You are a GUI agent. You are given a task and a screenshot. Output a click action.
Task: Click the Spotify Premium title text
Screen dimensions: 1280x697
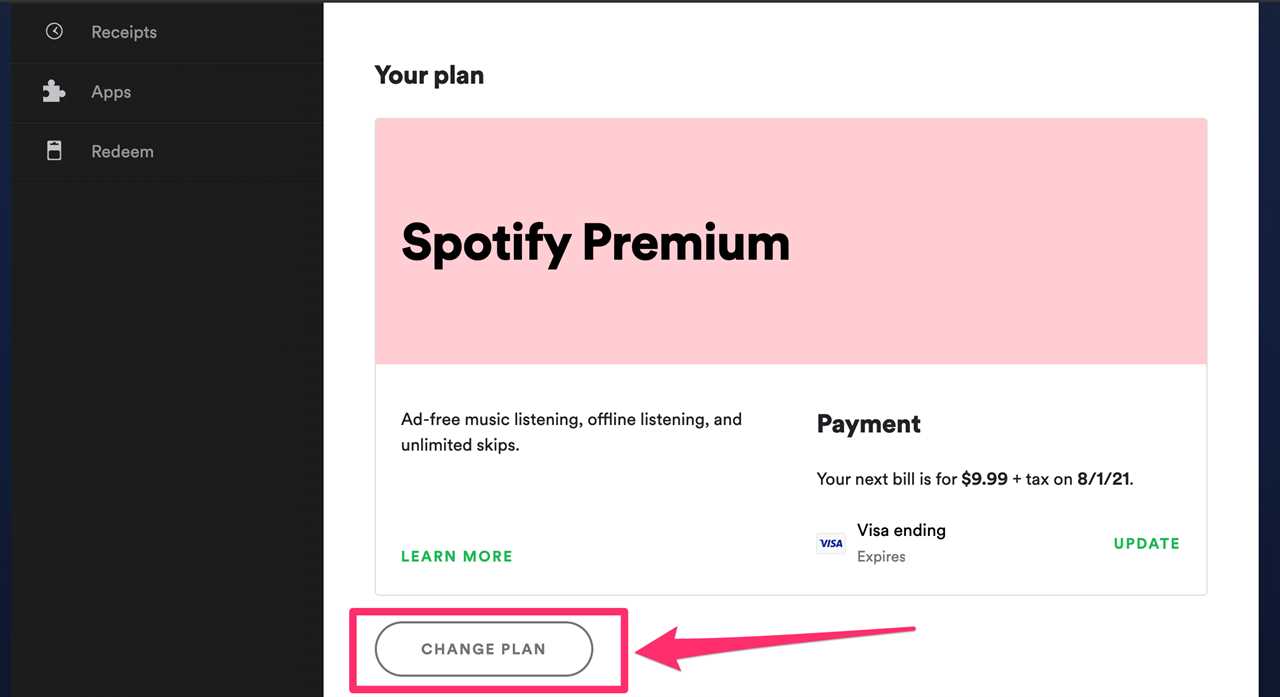pyautogui.click(x=595, y=242)
